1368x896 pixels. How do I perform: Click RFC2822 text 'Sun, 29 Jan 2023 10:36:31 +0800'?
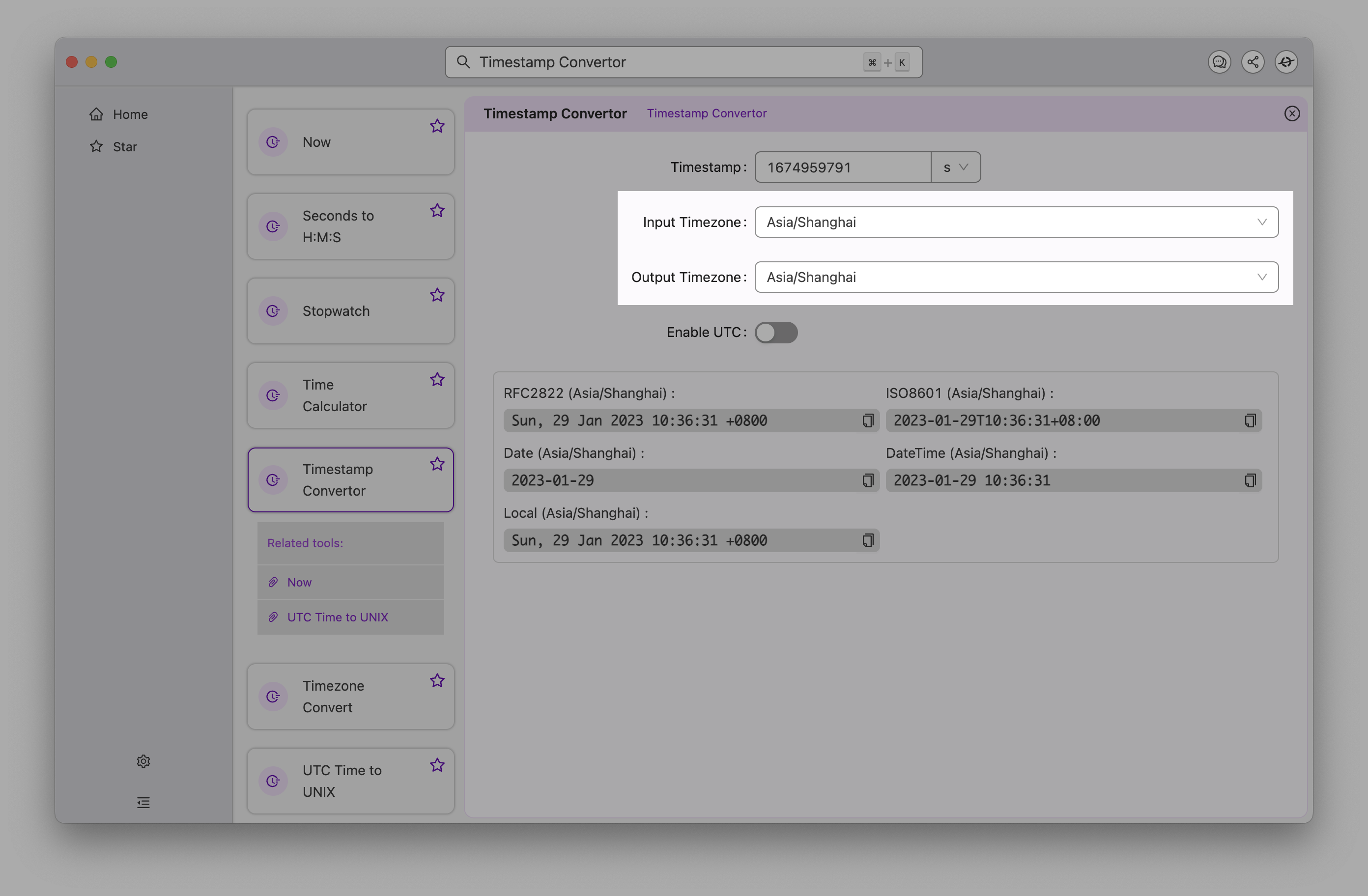tap(639, 420)
